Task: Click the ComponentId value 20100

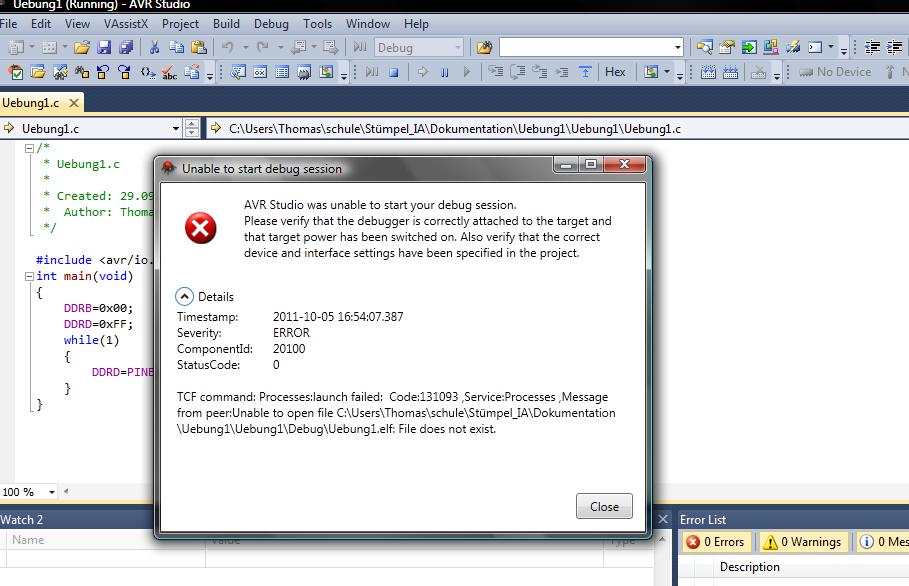Action: (x=289, y=349)
